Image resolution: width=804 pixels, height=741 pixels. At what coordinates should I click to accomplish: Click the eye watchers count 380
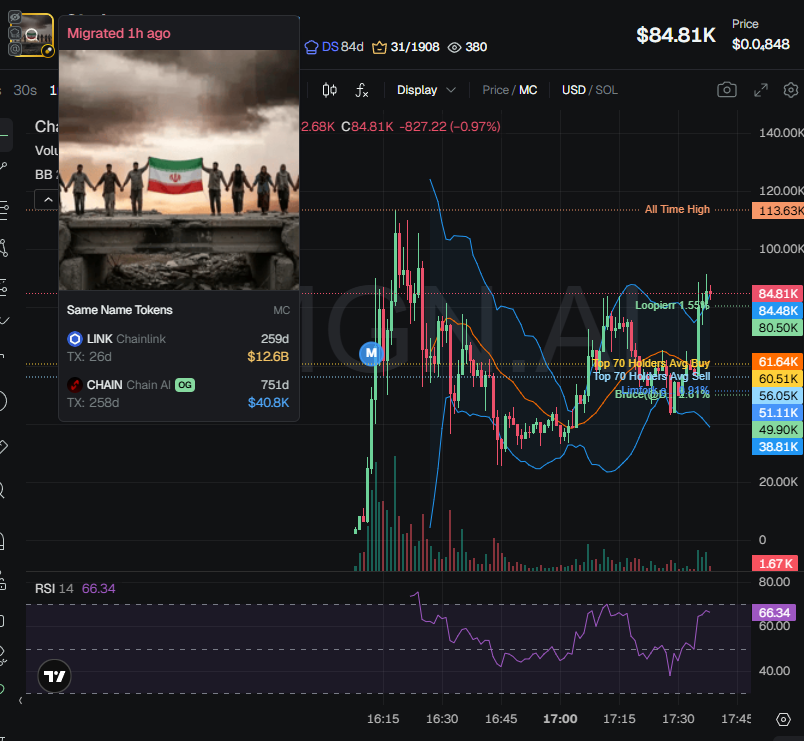coord(467,47)
